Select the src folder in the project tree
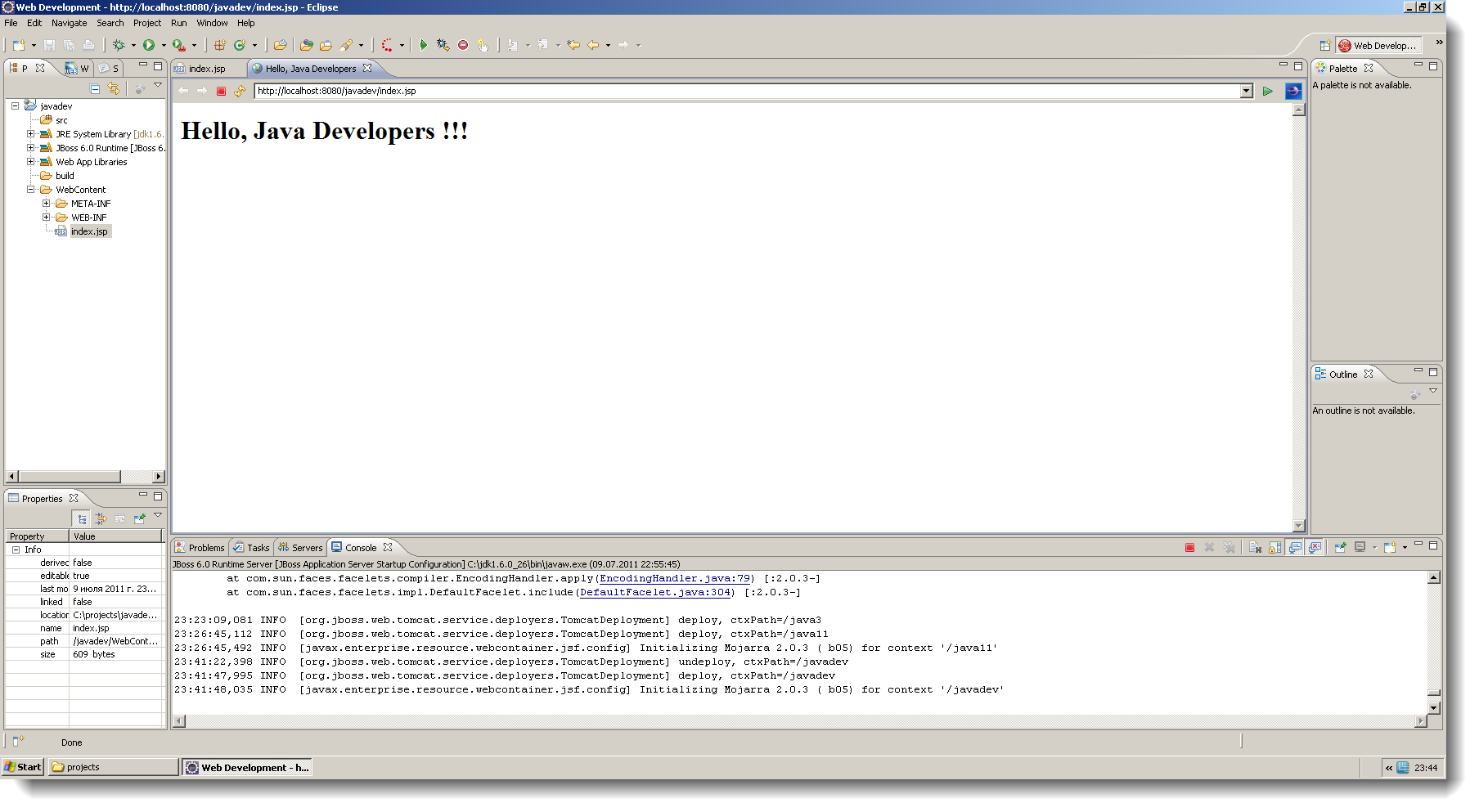 click(61, 120)
